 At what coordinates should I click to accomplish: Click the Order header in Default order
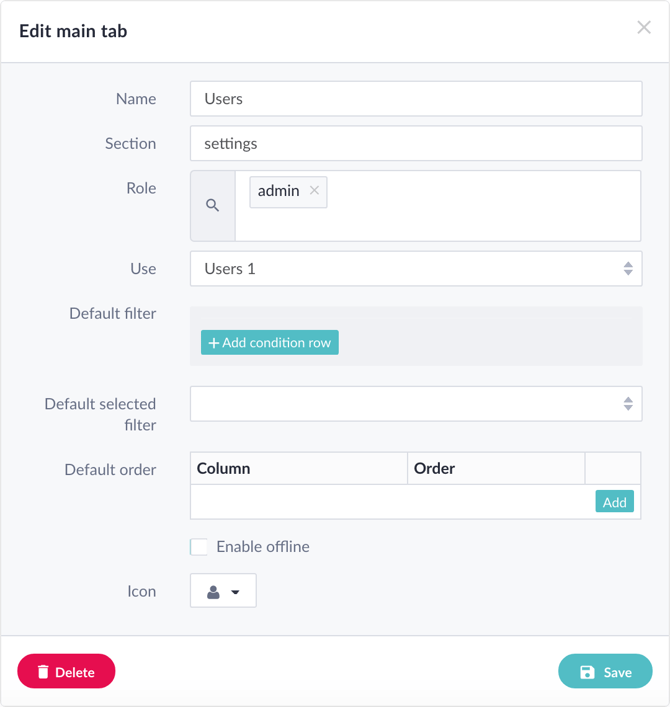tap(434, 468)
